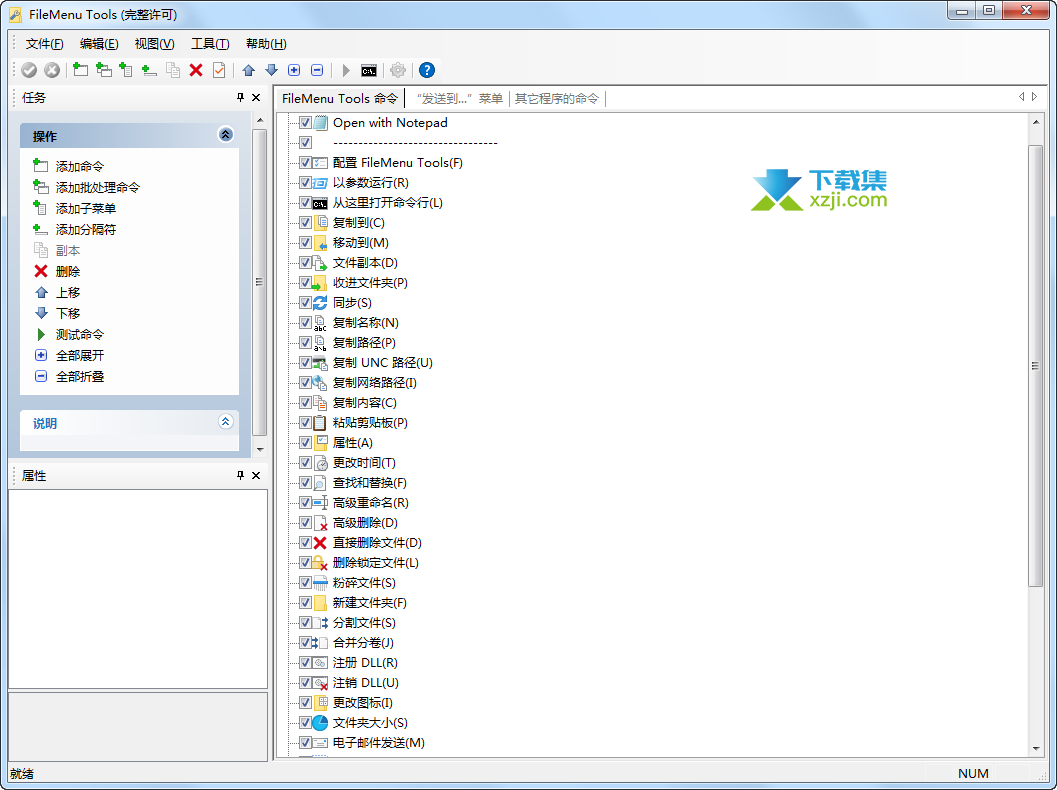Open help via the blue question-mark icon
Viewport: 1057px width, 790px height.
point(427,70)
